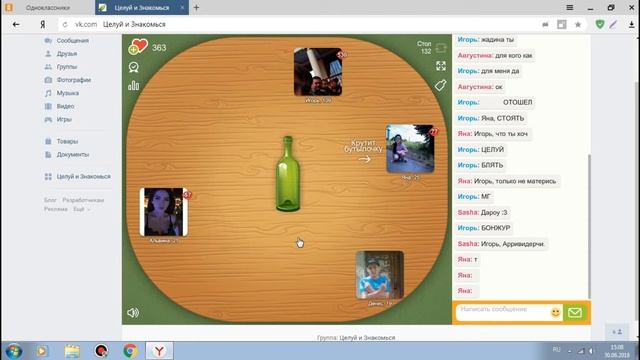Click the tray volume icon

591,351
